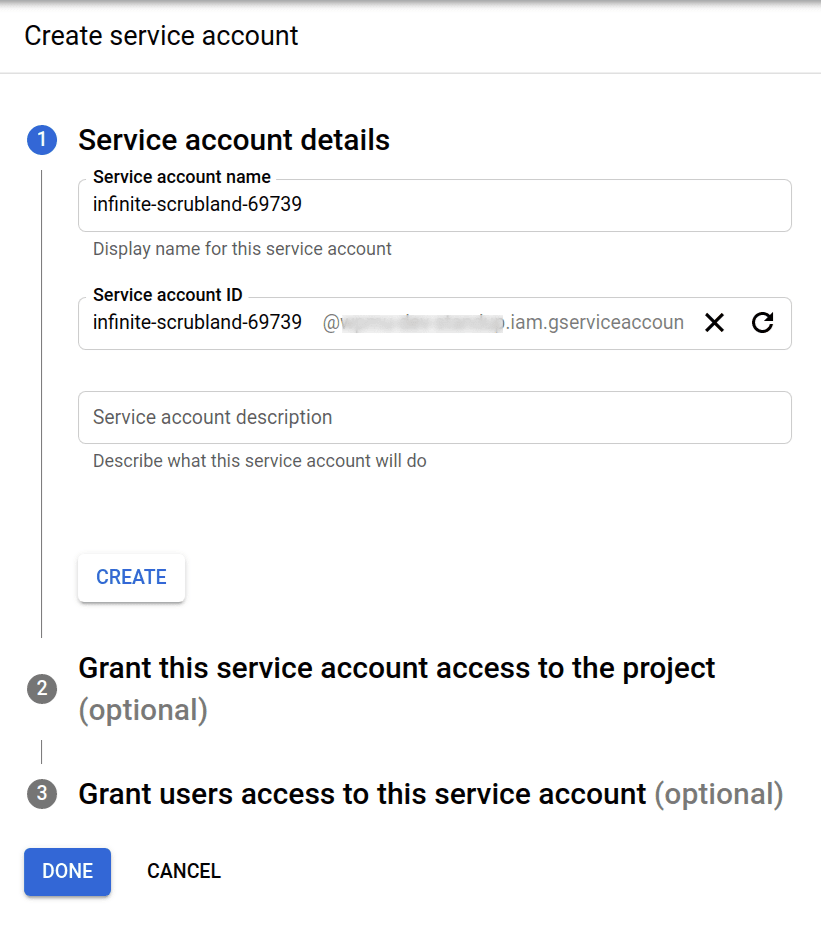Screen dimensions: 821x926
Task: Click the 'Service account ID' field label
Action: [168, 295]
